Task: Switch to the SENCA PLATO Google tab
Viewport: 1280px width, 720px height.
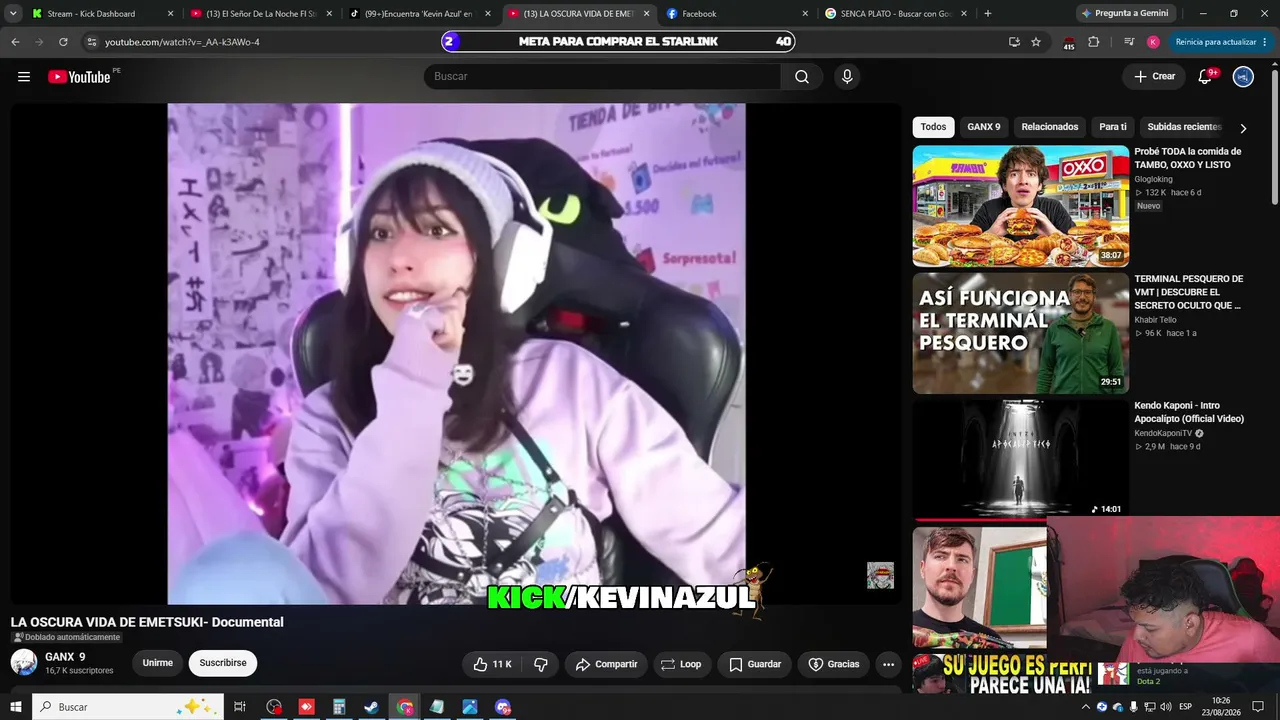Action: pos(894,14)
